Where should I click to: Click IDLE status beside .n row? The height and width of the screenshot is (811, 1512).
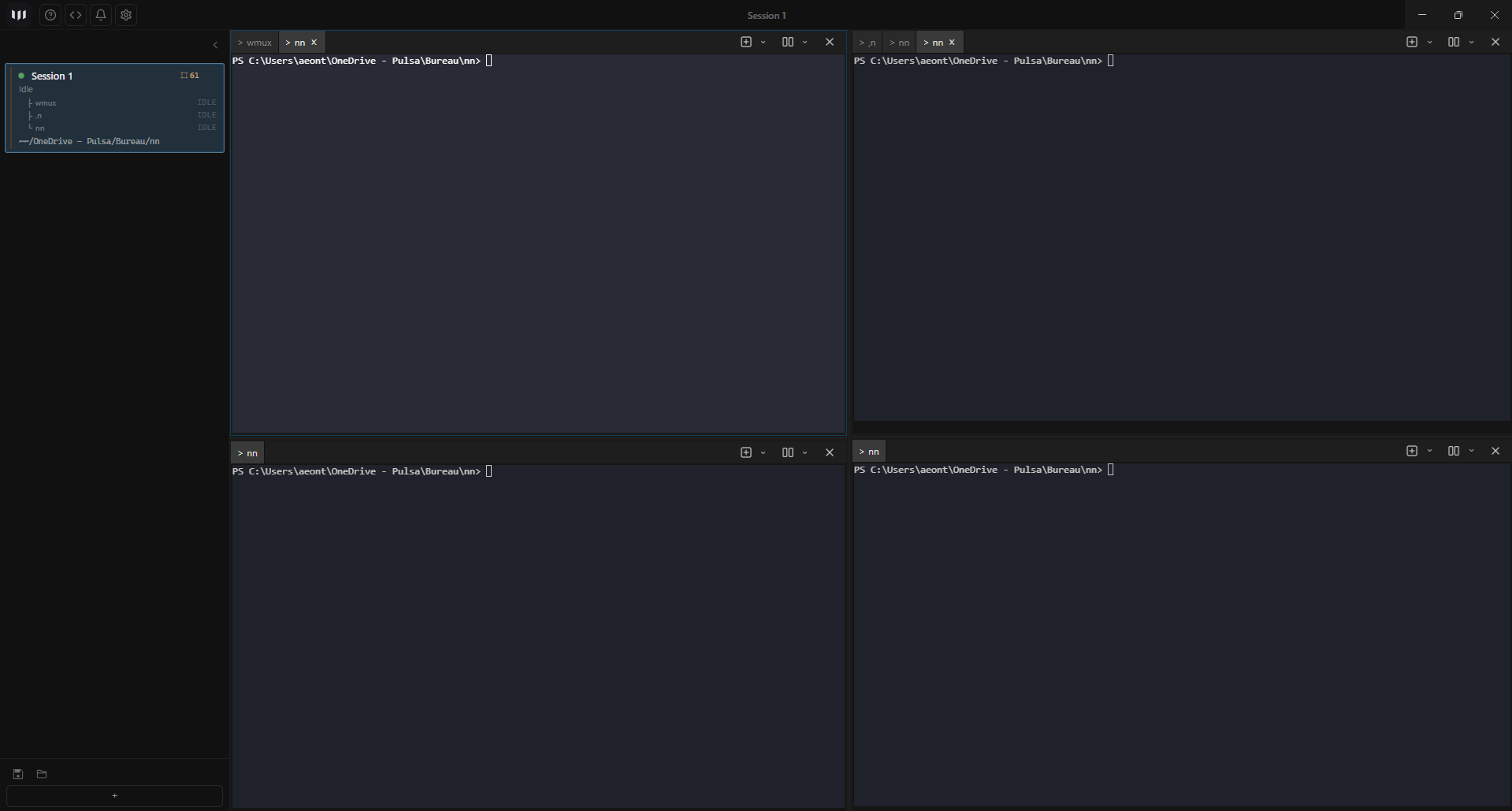(x=206, y=115)
